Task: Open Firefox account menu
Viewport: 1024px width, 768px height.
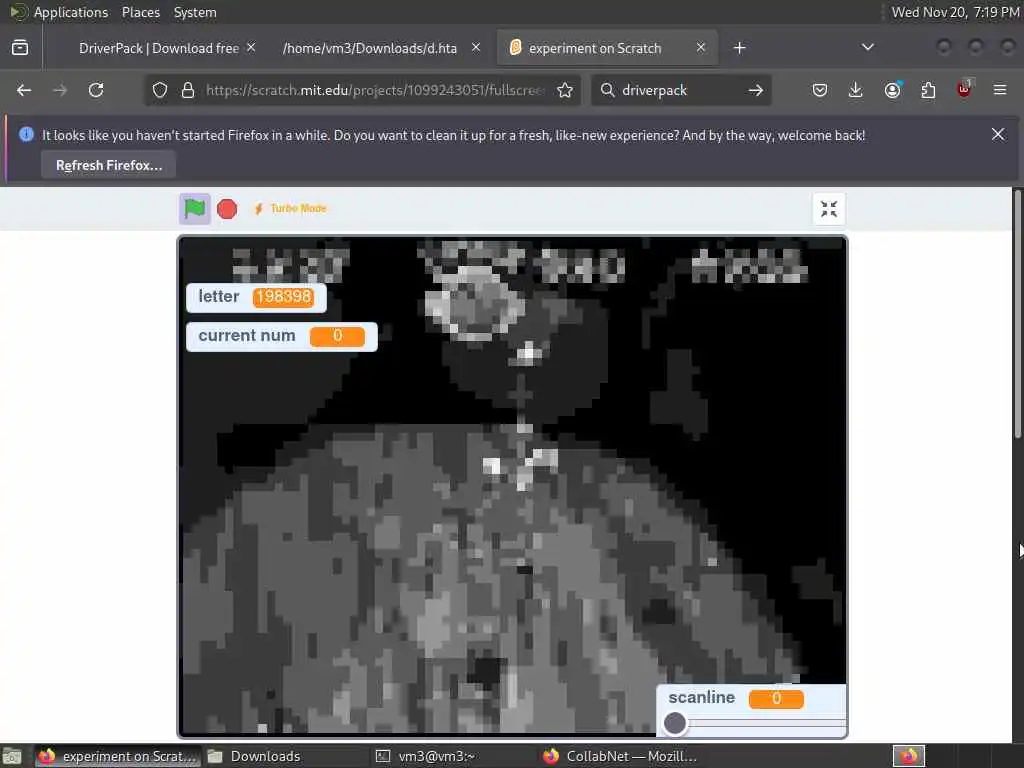Action: (893, 90)
